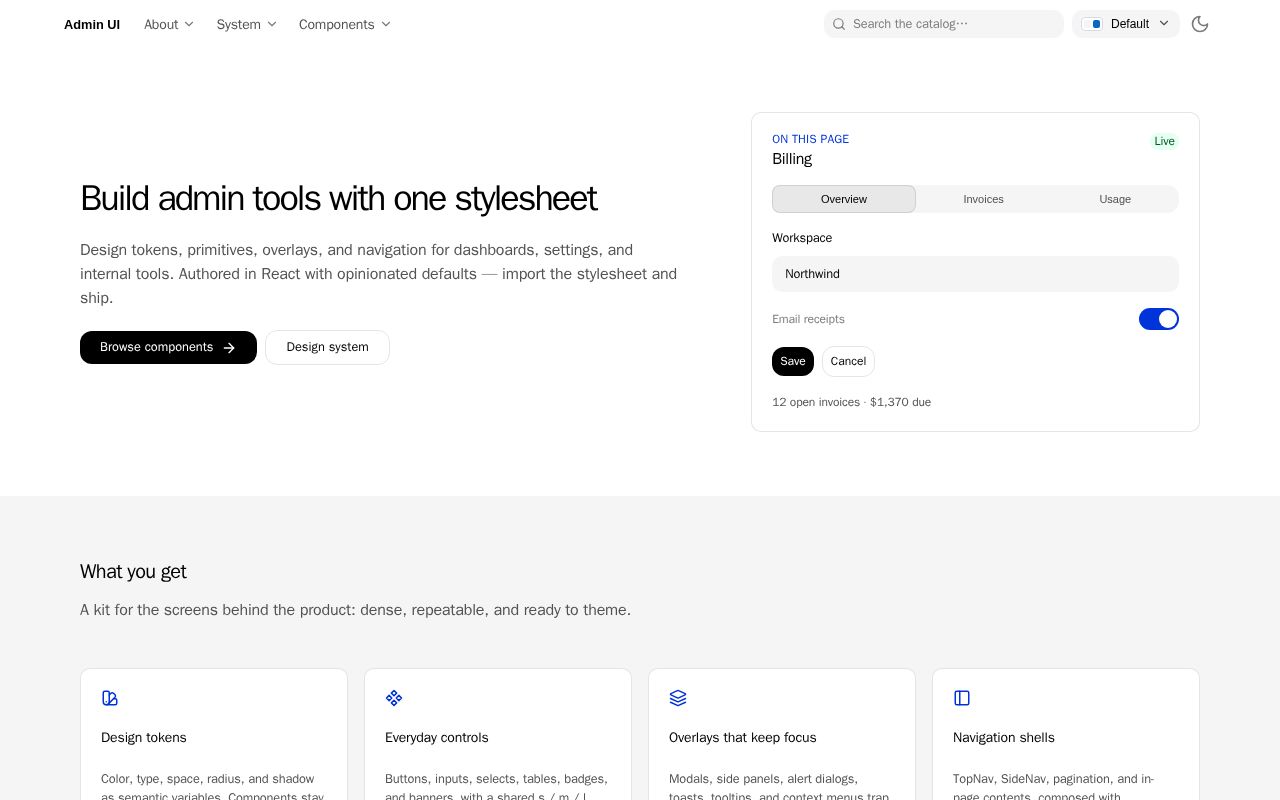
Task: Click the Cancel button
Action: point(848,361)
